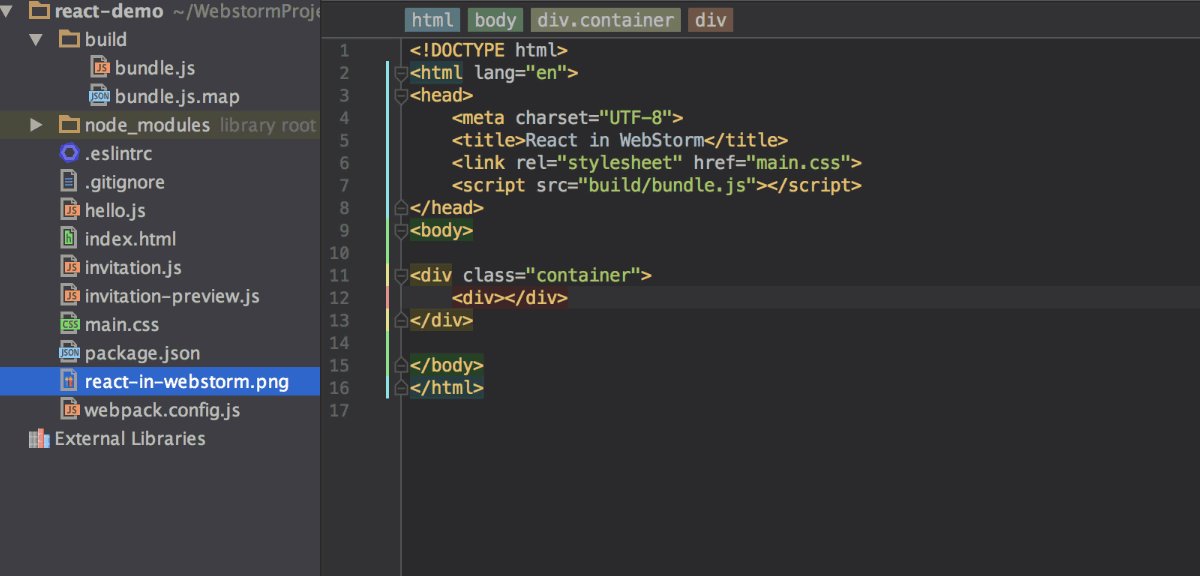The width and height of the screenshot is (1200, 576).
Task: Collapse the react-demo project root arrow
Action: tap(9, 12)
